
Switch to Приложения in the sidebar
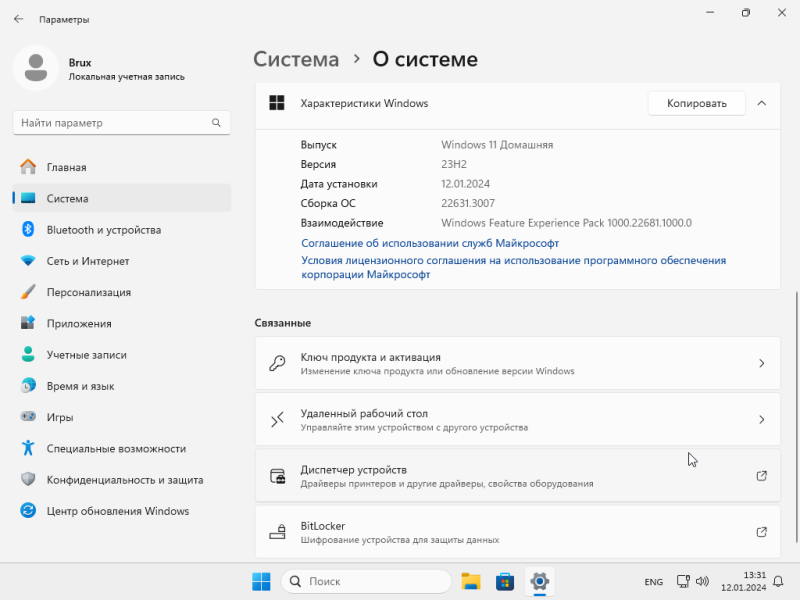point(121,323)
